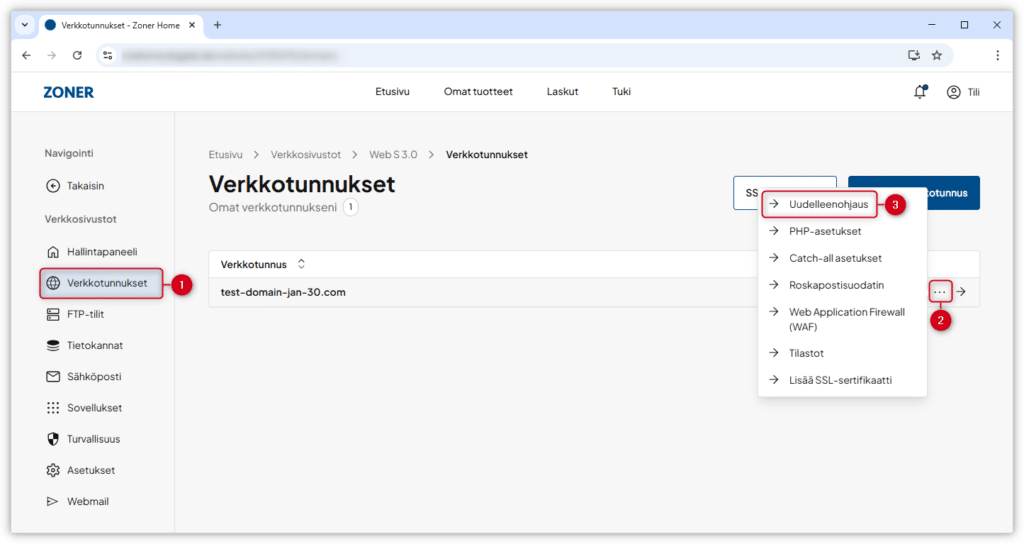
Task: Click the Verkkosivustot breadcrumb link
Action: click(305, 155)
